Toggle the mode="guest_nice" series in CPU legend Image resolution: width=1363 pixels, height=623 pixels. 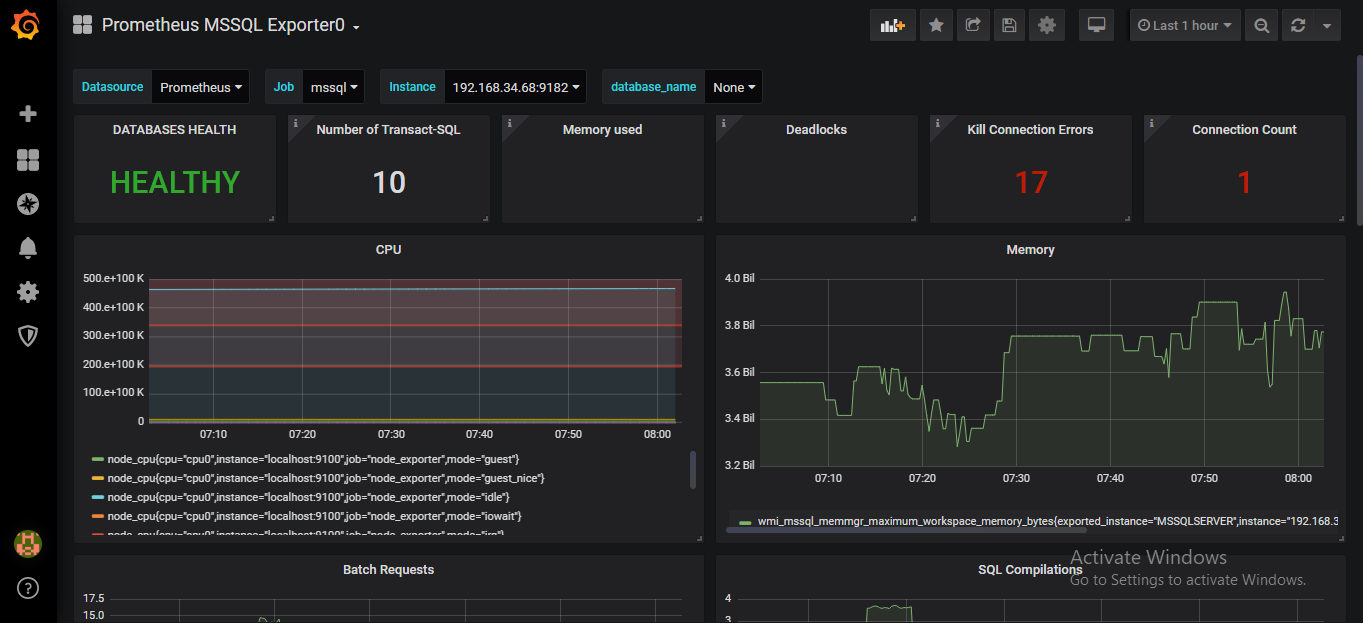(x=326, y=478)
